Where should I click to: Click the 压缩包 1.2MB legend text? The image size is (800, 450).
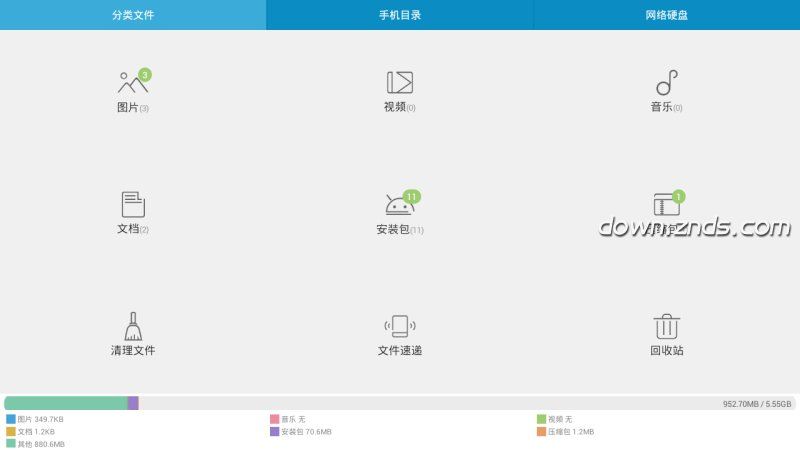(x=571, y=432)
